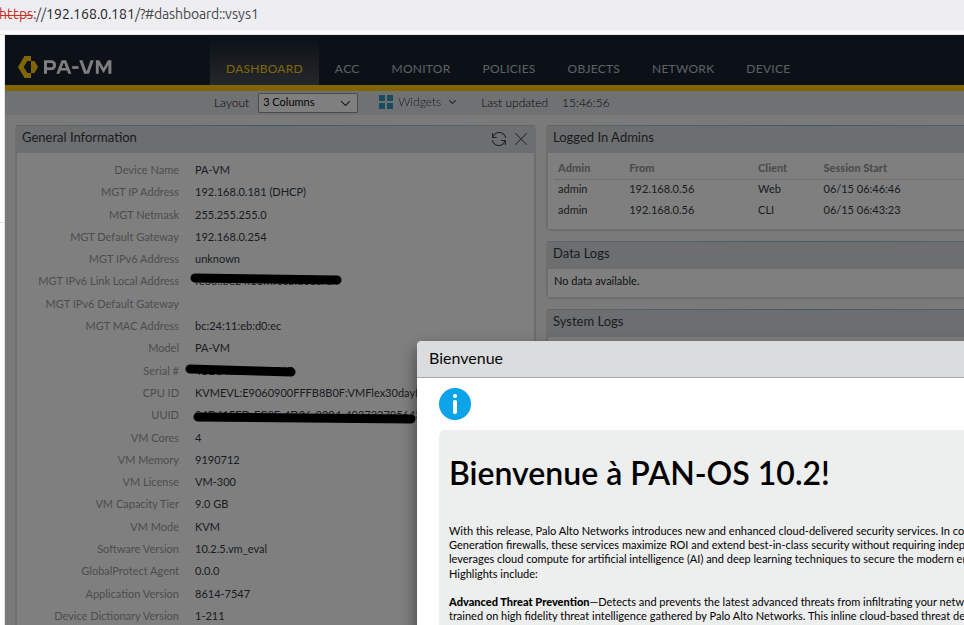
Task: Click Device Dictionary Version value 1-211
Action: coord(210,616)
